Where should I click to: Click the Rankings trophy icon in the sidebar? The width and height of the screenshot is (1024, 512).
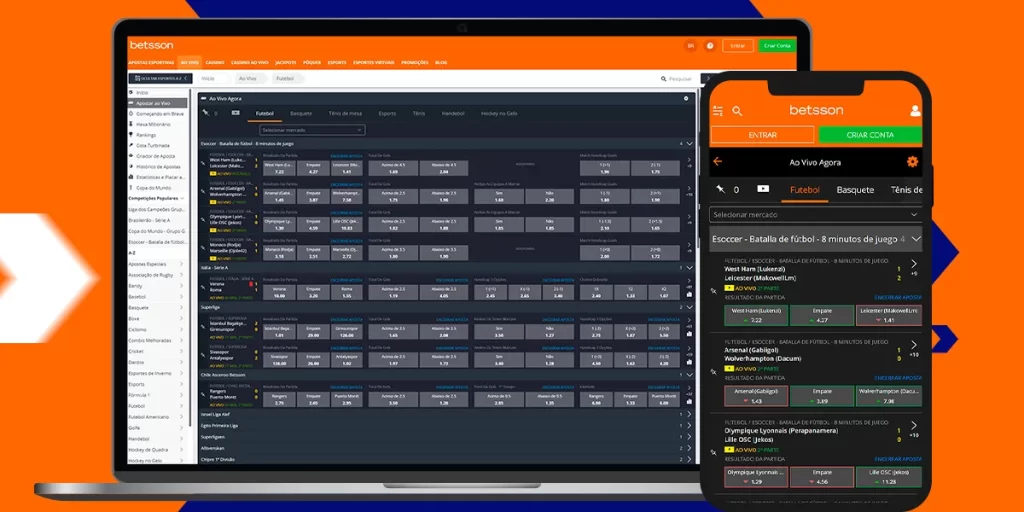[x=131, y=135]
